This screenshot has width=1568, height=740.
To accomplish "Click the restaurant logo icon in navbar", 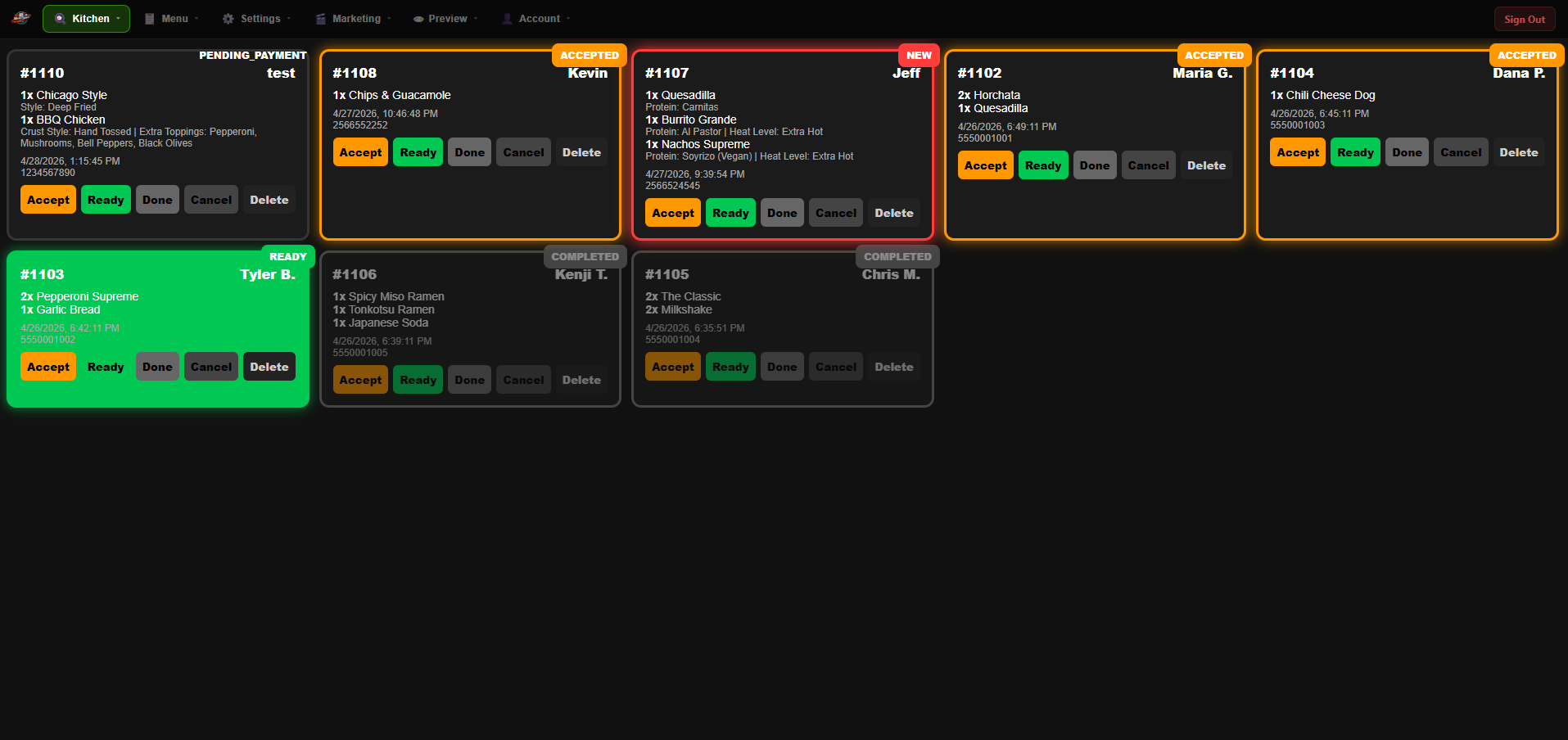I will tap(21, 18).
